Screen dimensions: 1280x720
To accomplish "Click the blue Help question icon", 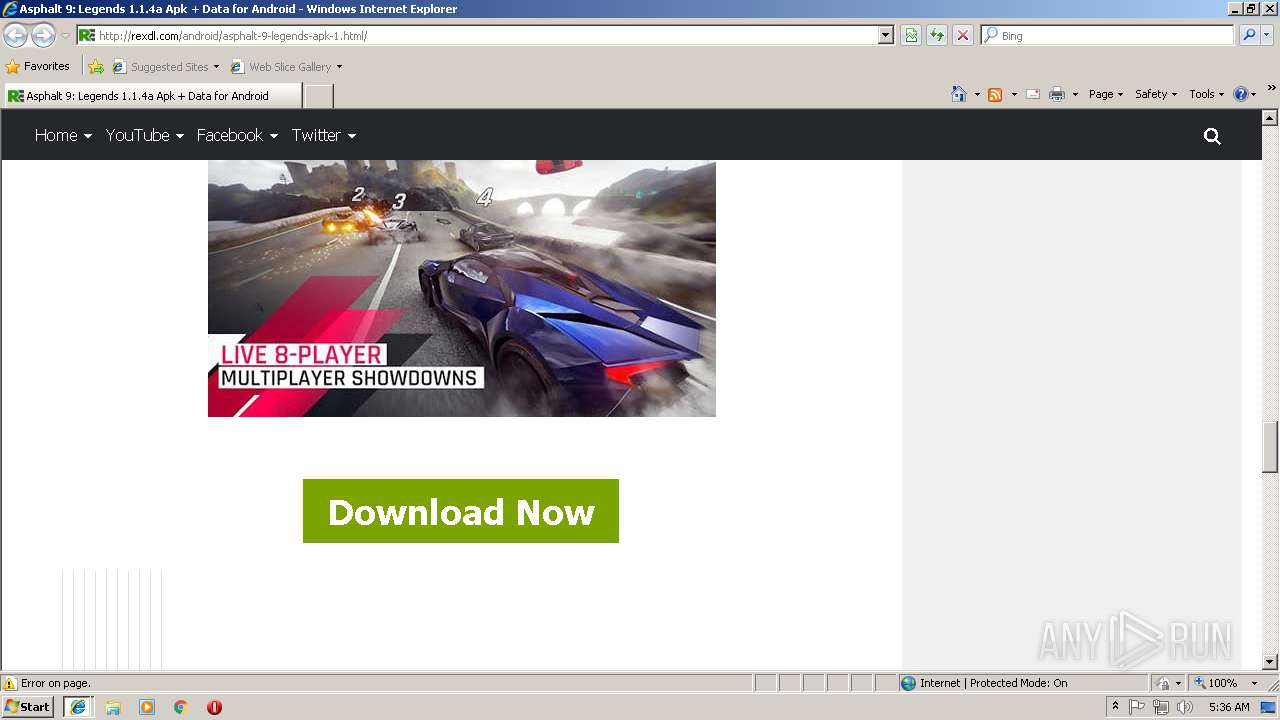I will click(1241, 94).
